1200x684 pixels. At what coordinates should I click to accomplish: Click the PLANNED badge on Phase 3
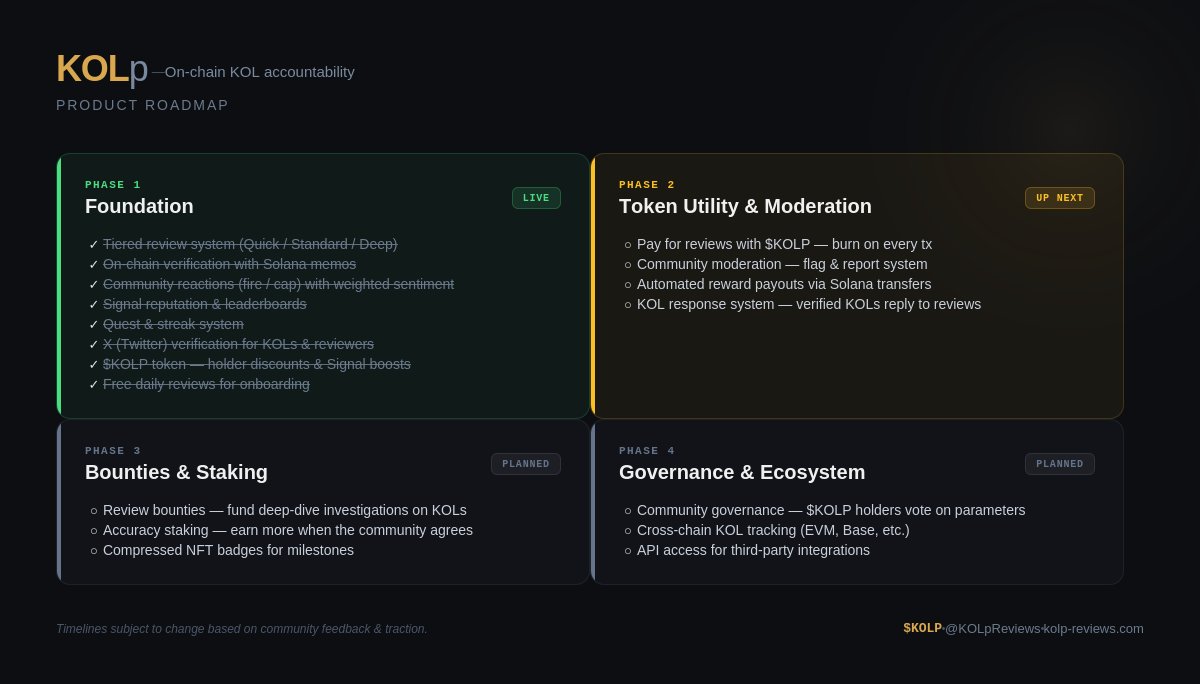tap(525, 464)
